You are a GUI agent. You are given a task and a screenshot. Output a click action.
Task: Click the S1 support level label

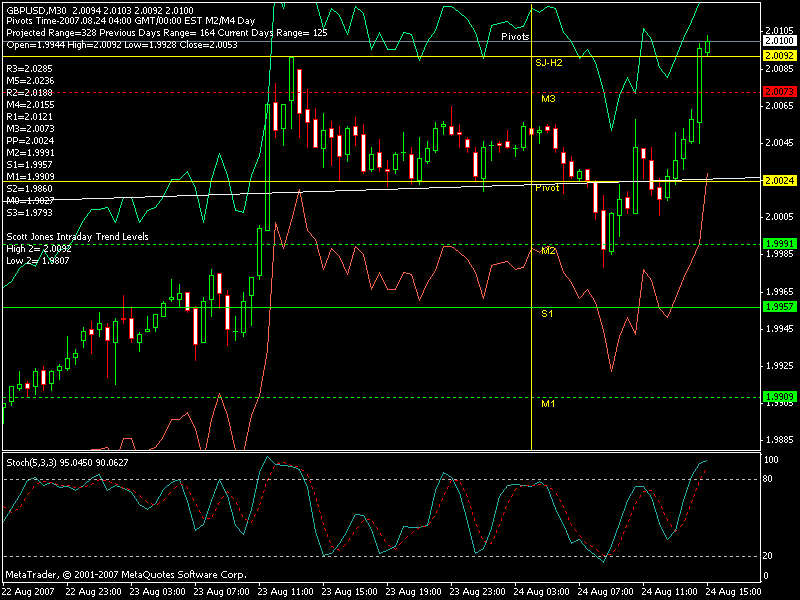tap(547, 314)
